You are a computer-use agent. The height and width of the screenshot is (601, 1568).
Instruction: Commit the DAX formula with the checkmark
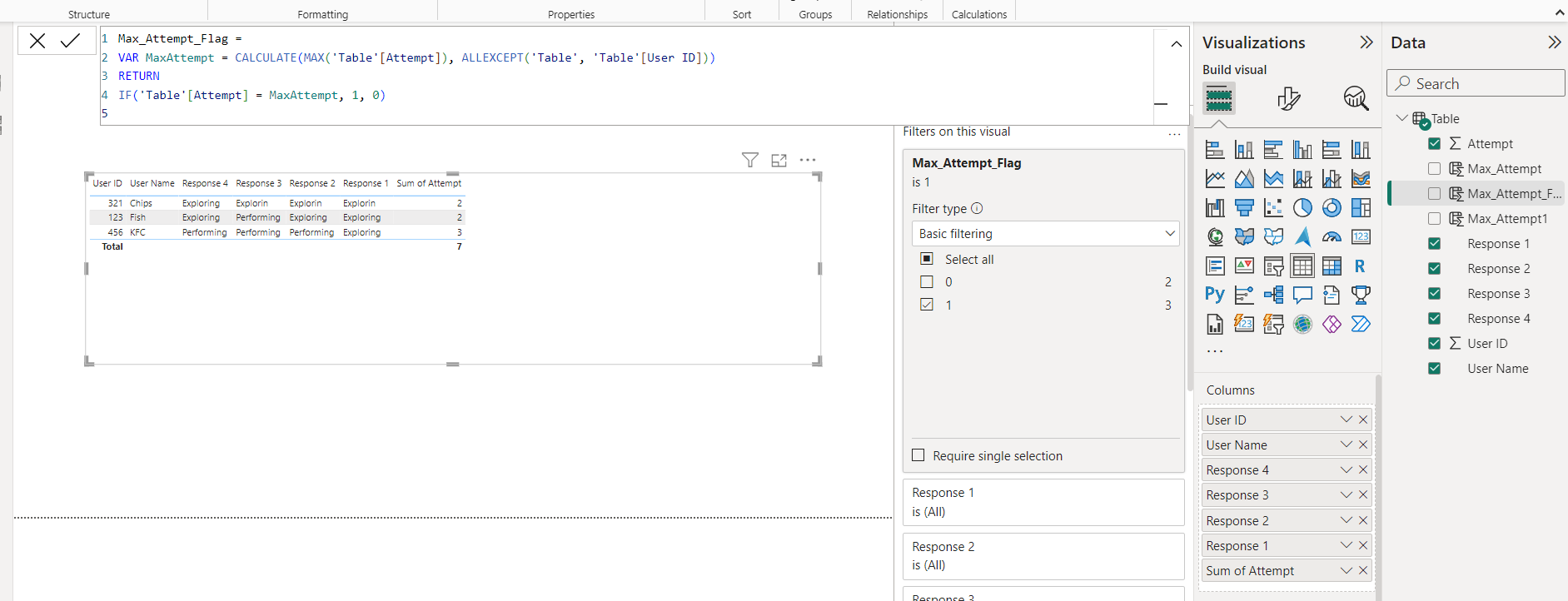pyautogui.click(x=71, y=40)
